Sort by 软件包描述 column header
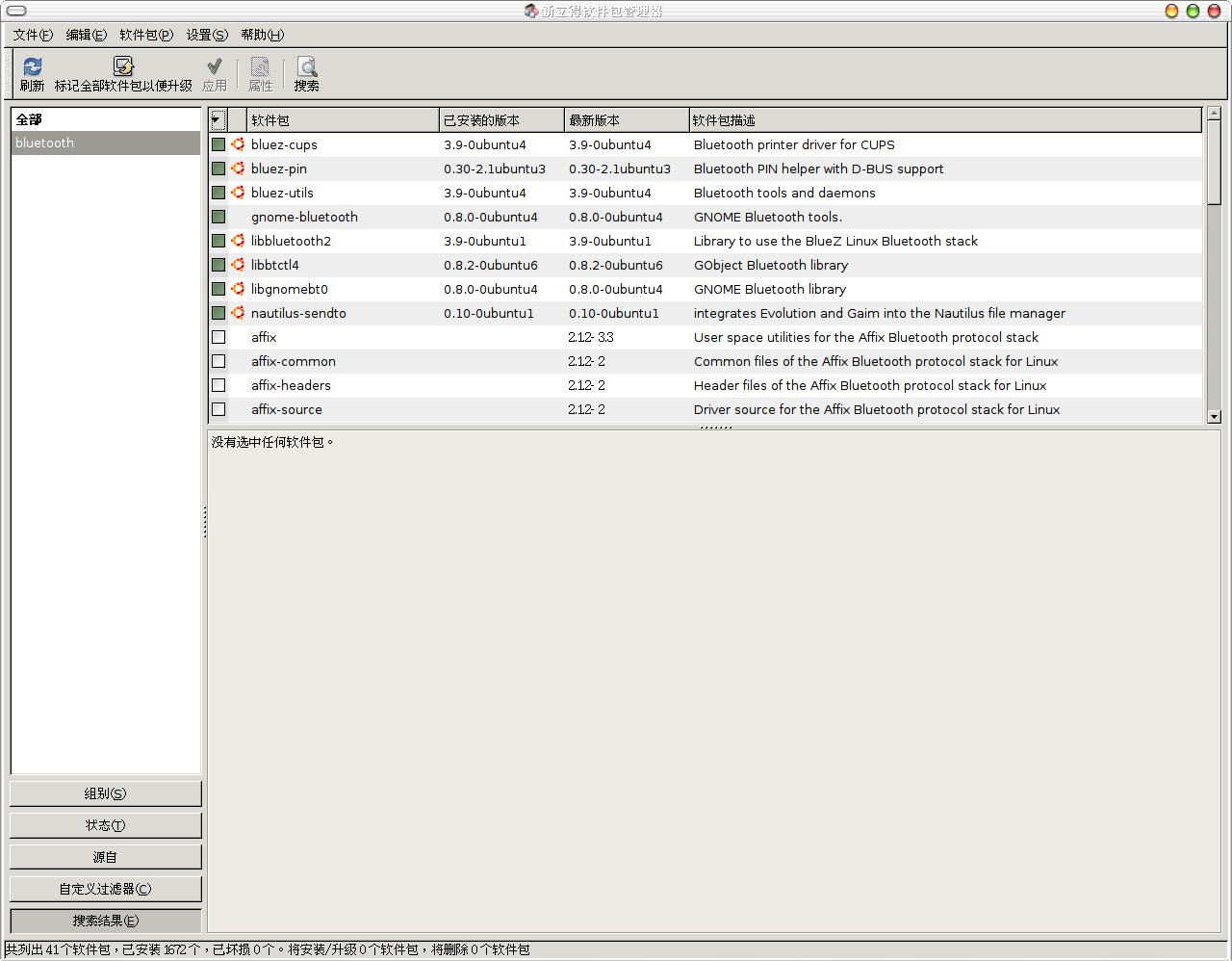The image size is (1232, 961). pos(945,120)
